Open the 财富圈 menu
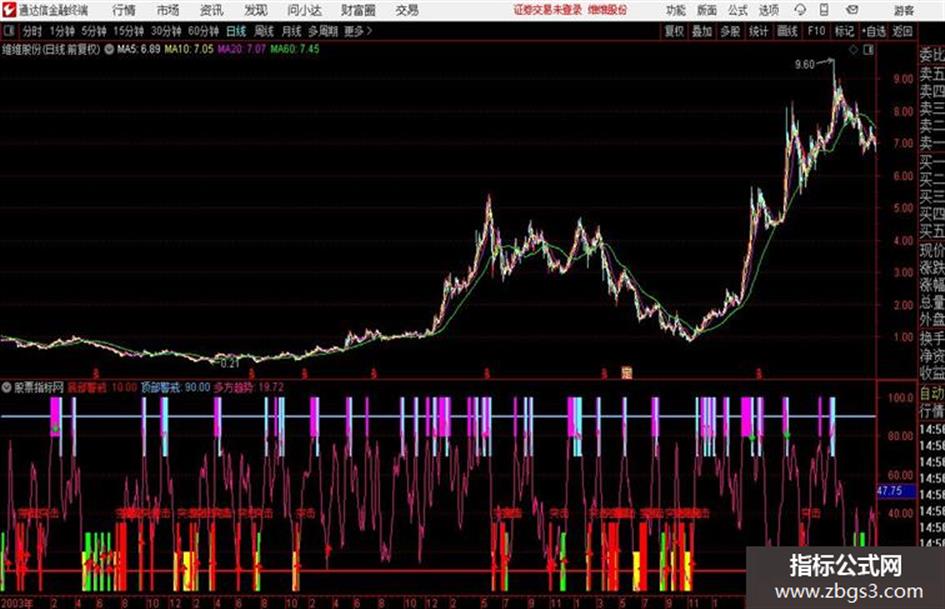945x609 pixels. [x=358, y=10]
